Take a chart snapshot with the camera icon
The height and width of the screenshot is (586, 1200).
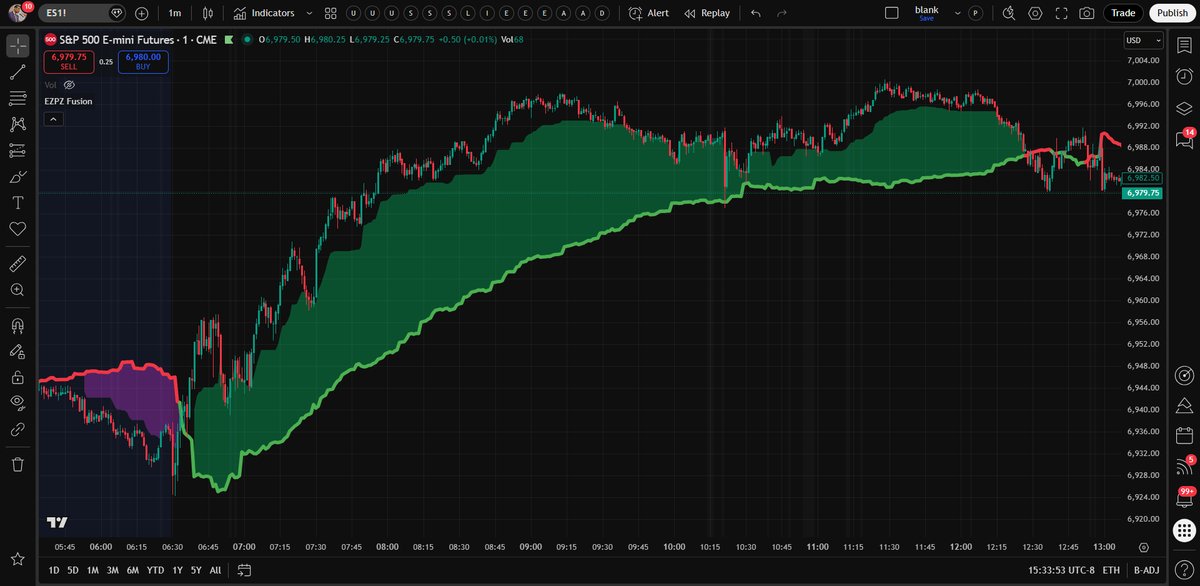[x=1089, y=13]
